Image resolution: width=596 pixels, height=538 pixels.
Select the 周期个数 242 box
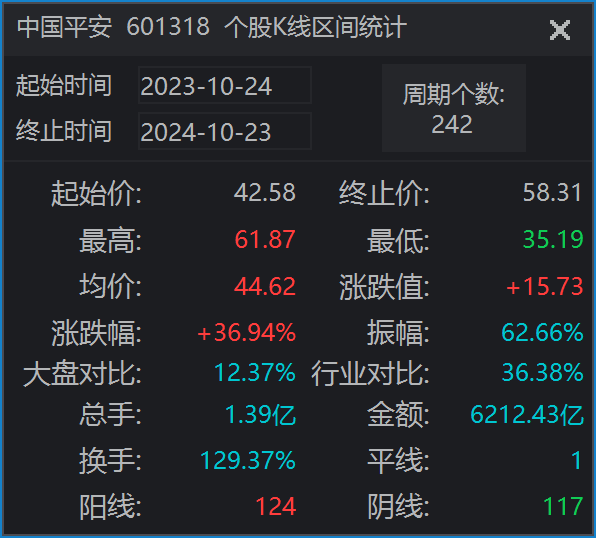(x=453, y=108)
